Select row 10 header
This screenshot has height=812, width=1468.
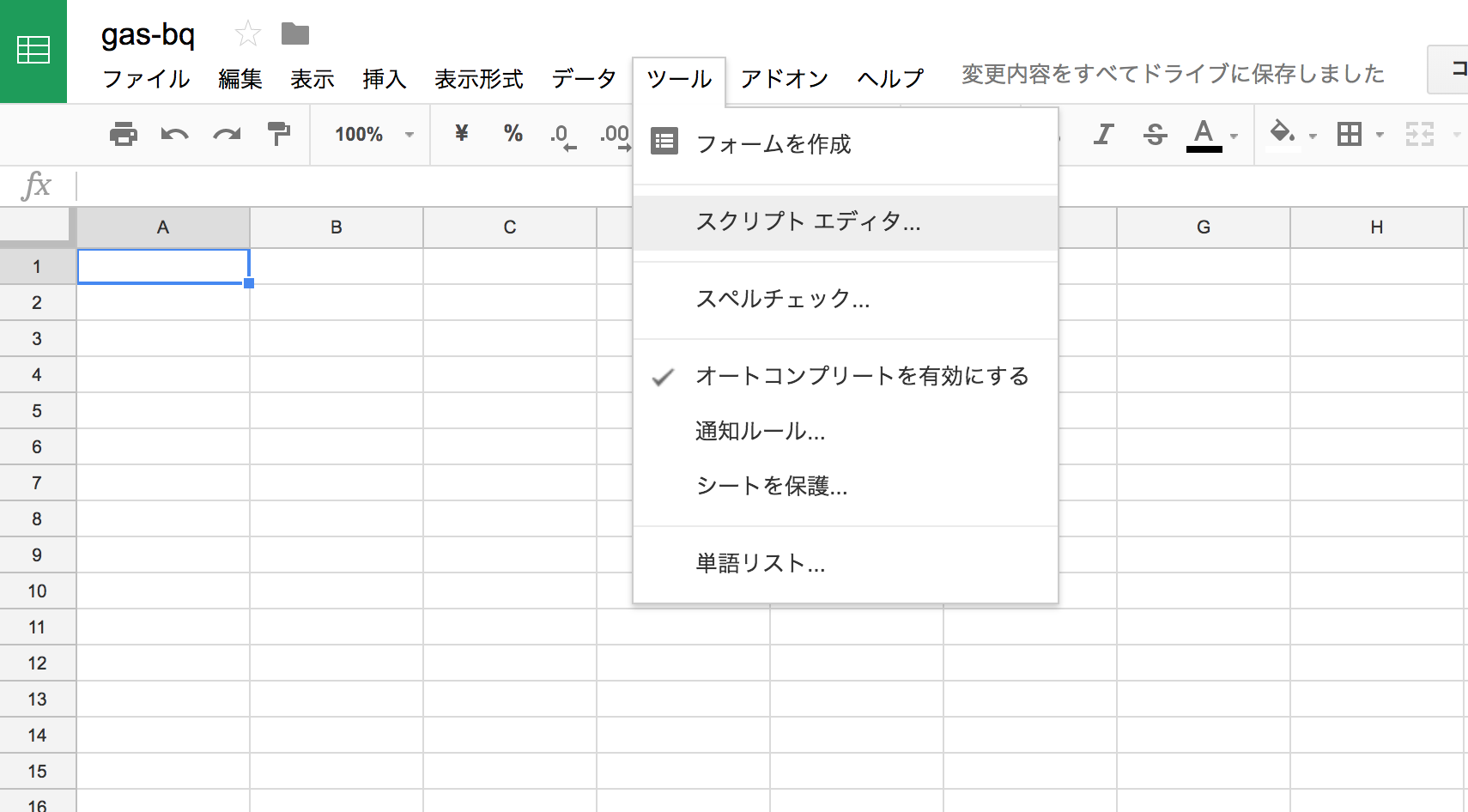(x=37, y=591)
